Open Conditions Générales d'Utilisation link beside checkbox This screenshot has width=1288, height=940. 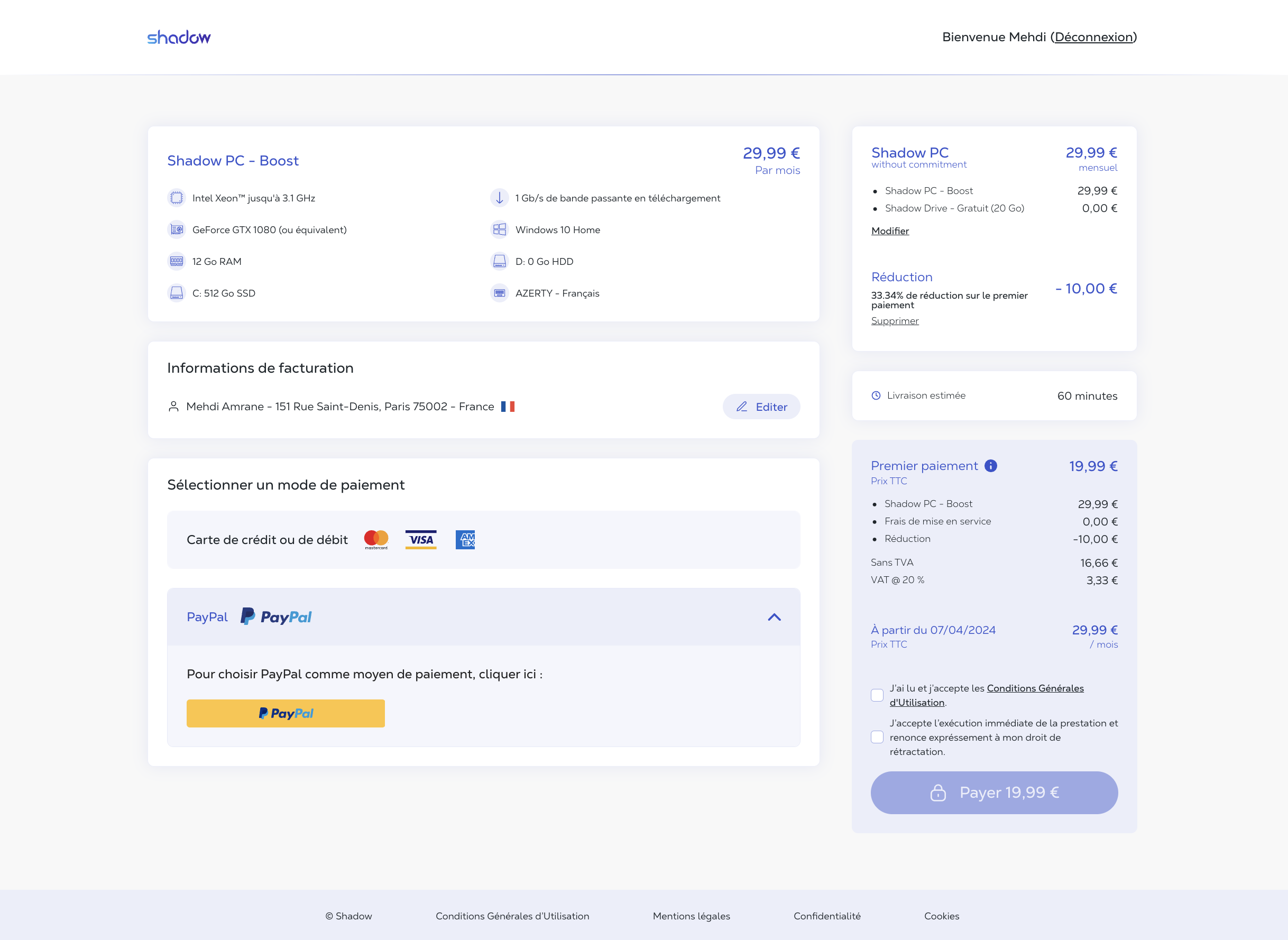click(x=987, y=695)
